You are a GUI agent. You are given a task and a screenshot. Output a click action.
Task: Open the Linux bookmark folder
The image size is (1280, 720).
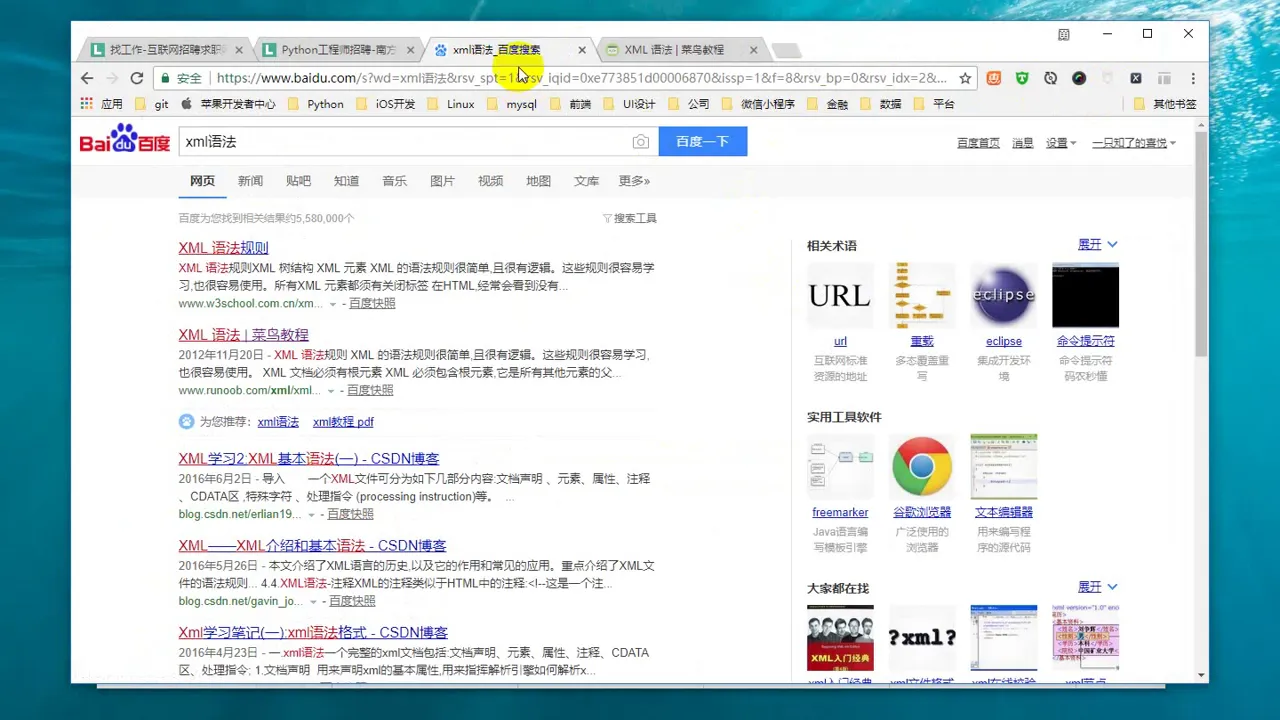[x=451, y=104]
